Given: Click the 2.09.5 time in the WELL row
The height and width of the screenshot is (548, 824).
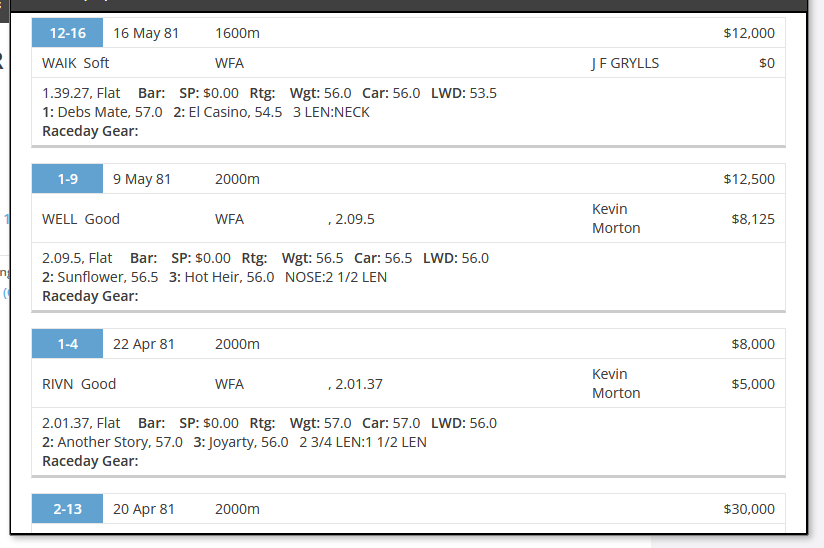Looking at the screenshot, I should click(355, 219).
